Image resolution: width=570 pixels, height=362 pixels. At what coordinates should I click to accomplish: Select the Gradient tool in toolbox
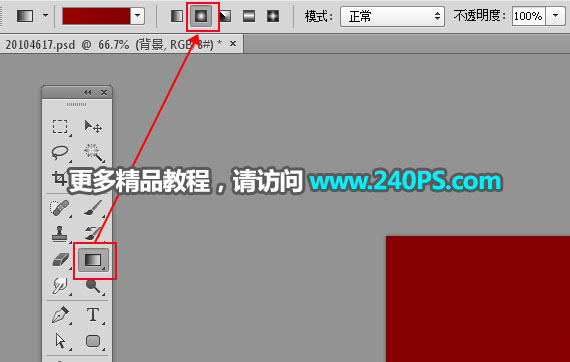[93, 260]
